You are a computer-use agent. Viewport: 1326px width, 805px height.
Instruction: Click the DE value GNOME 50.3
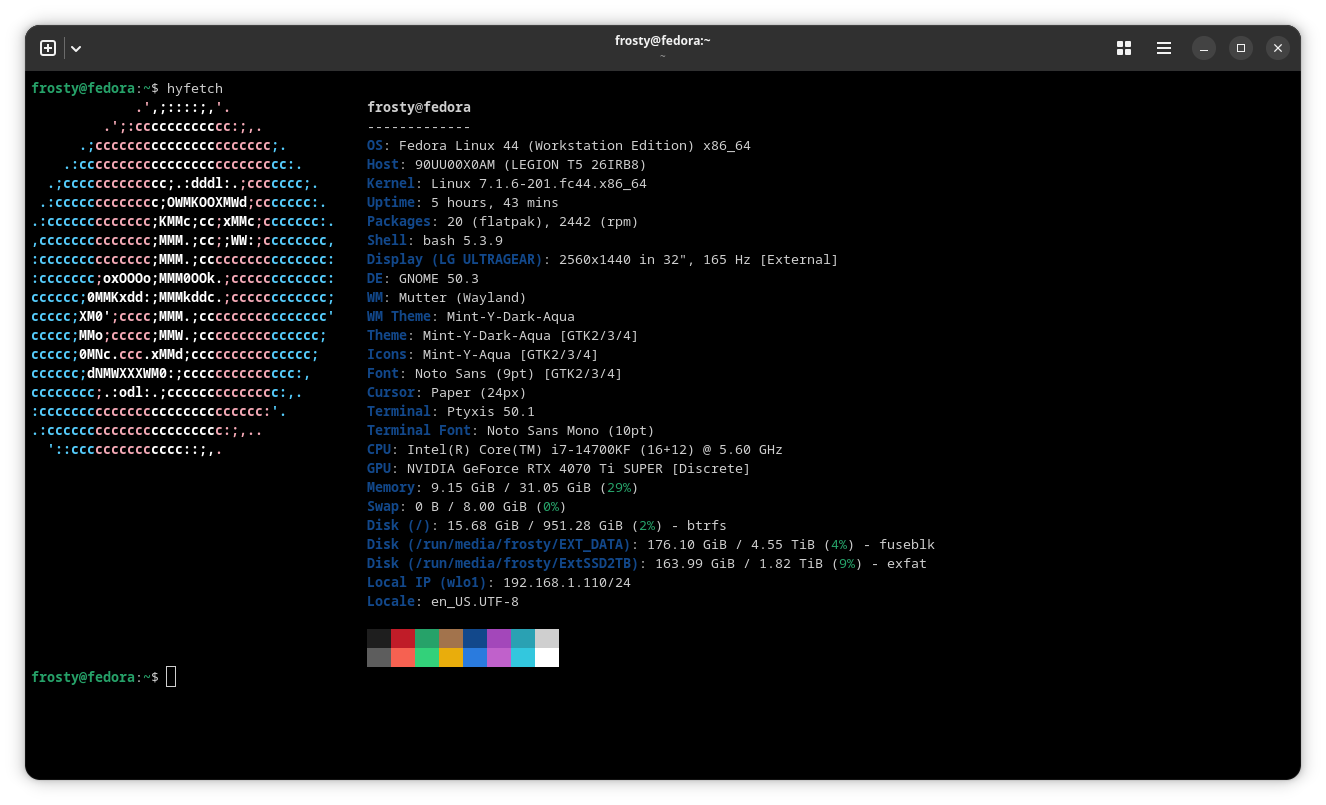pyautogui.click(x=439, y=278)
